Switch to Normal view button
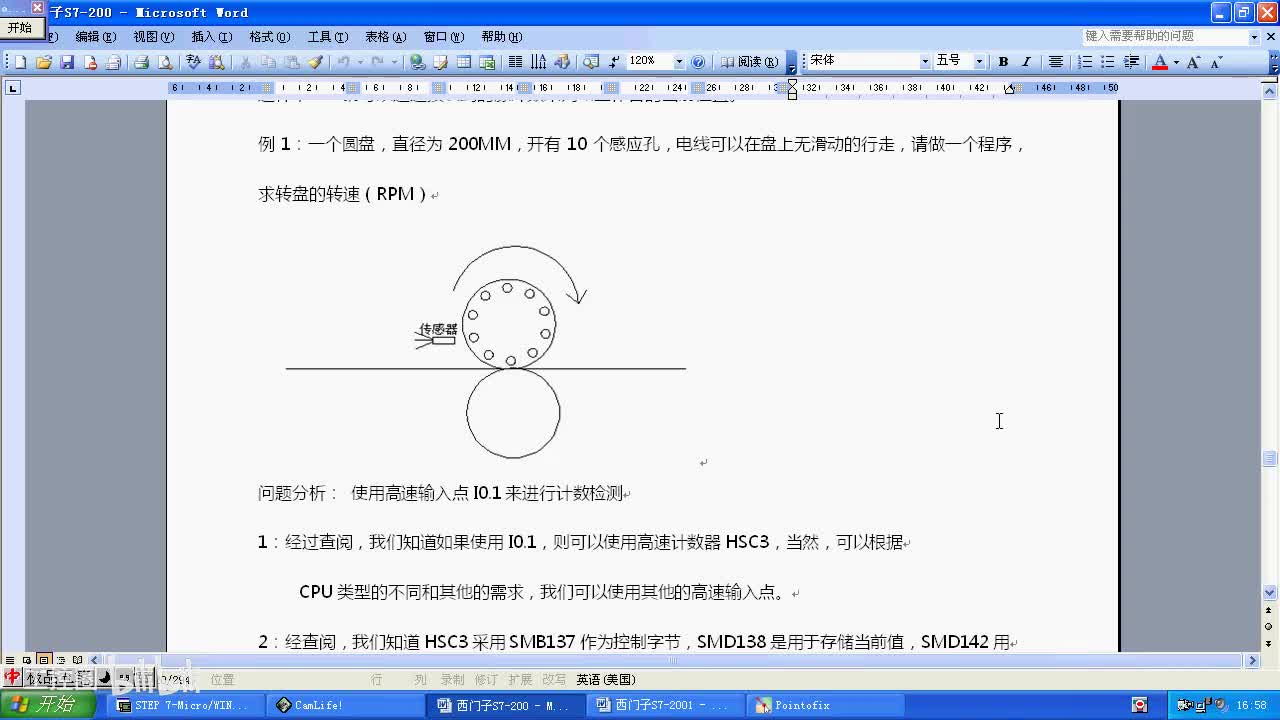 tap(10, 660)
